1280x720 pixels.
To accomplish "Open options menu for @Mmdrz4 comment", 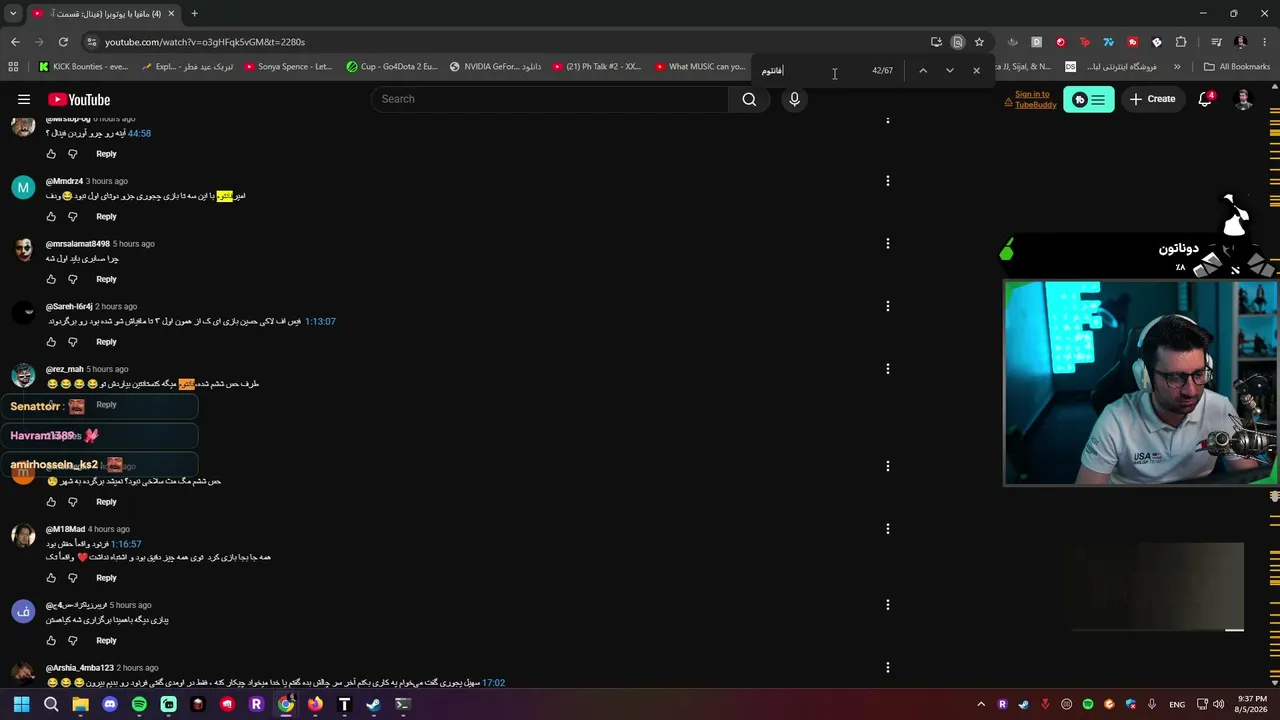I will 887,181.
